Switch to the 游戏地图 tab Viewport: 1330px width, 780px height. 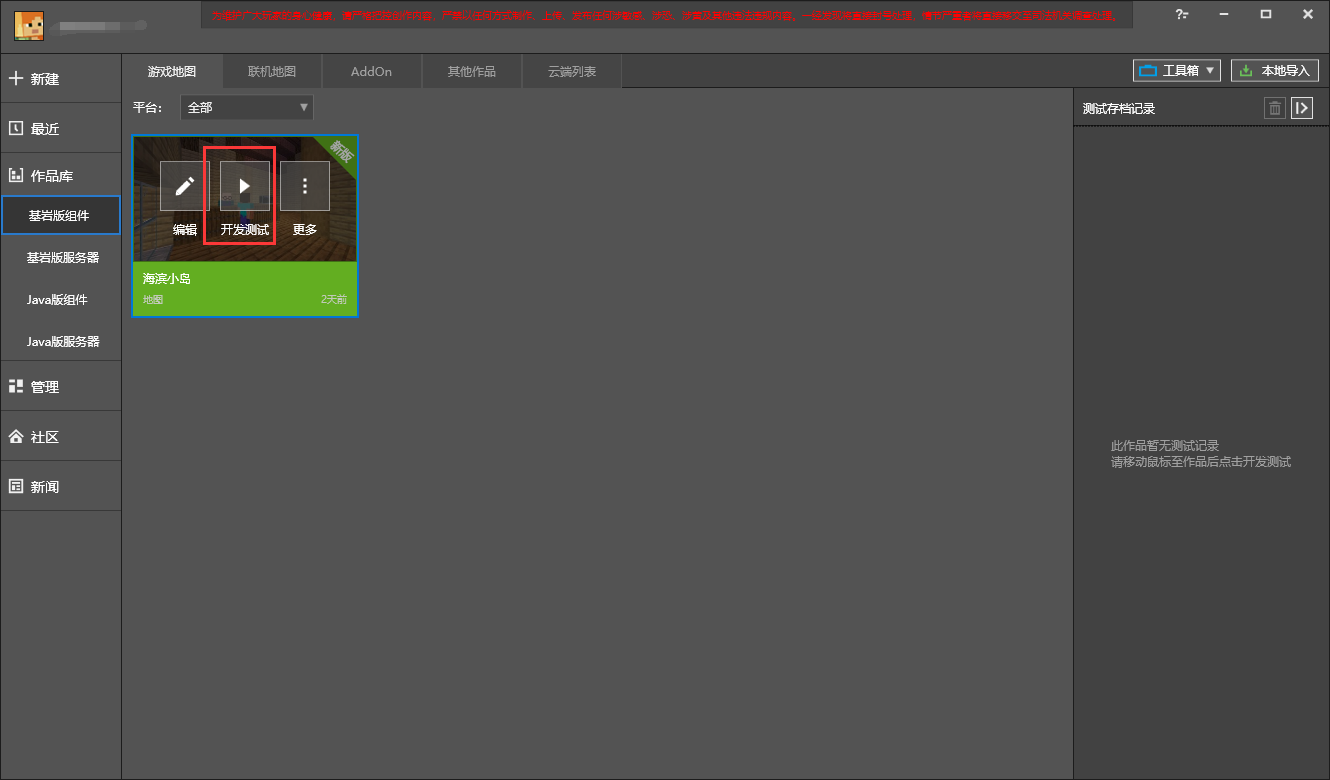[x=172, y=71]
